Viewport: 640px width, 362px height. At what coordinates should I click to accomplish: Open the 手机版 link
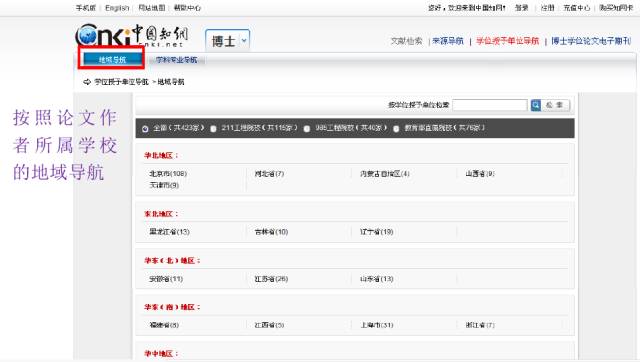click(86, 8)
